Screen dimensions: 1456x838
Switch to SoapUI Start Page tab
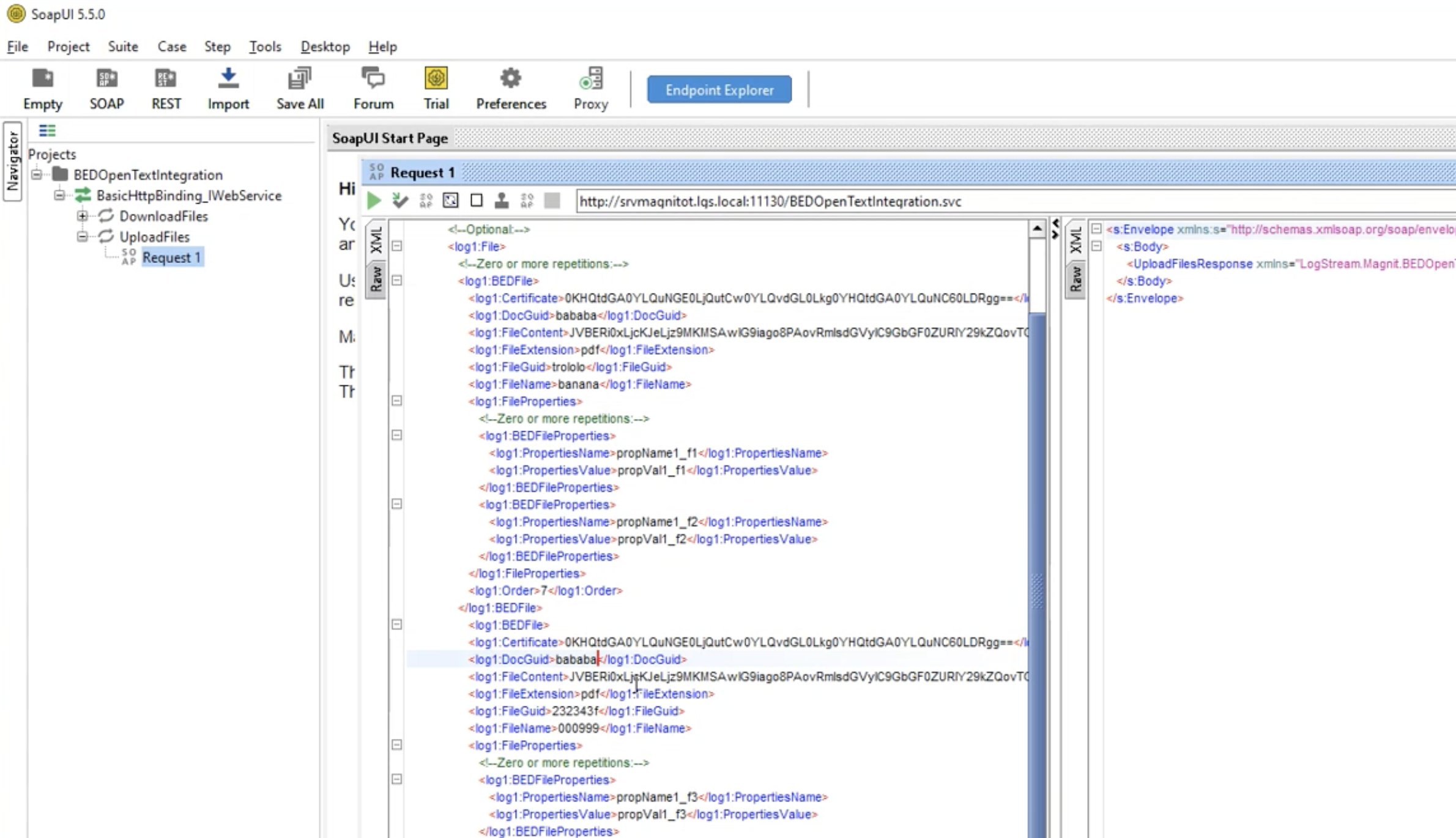click(390, 138)
